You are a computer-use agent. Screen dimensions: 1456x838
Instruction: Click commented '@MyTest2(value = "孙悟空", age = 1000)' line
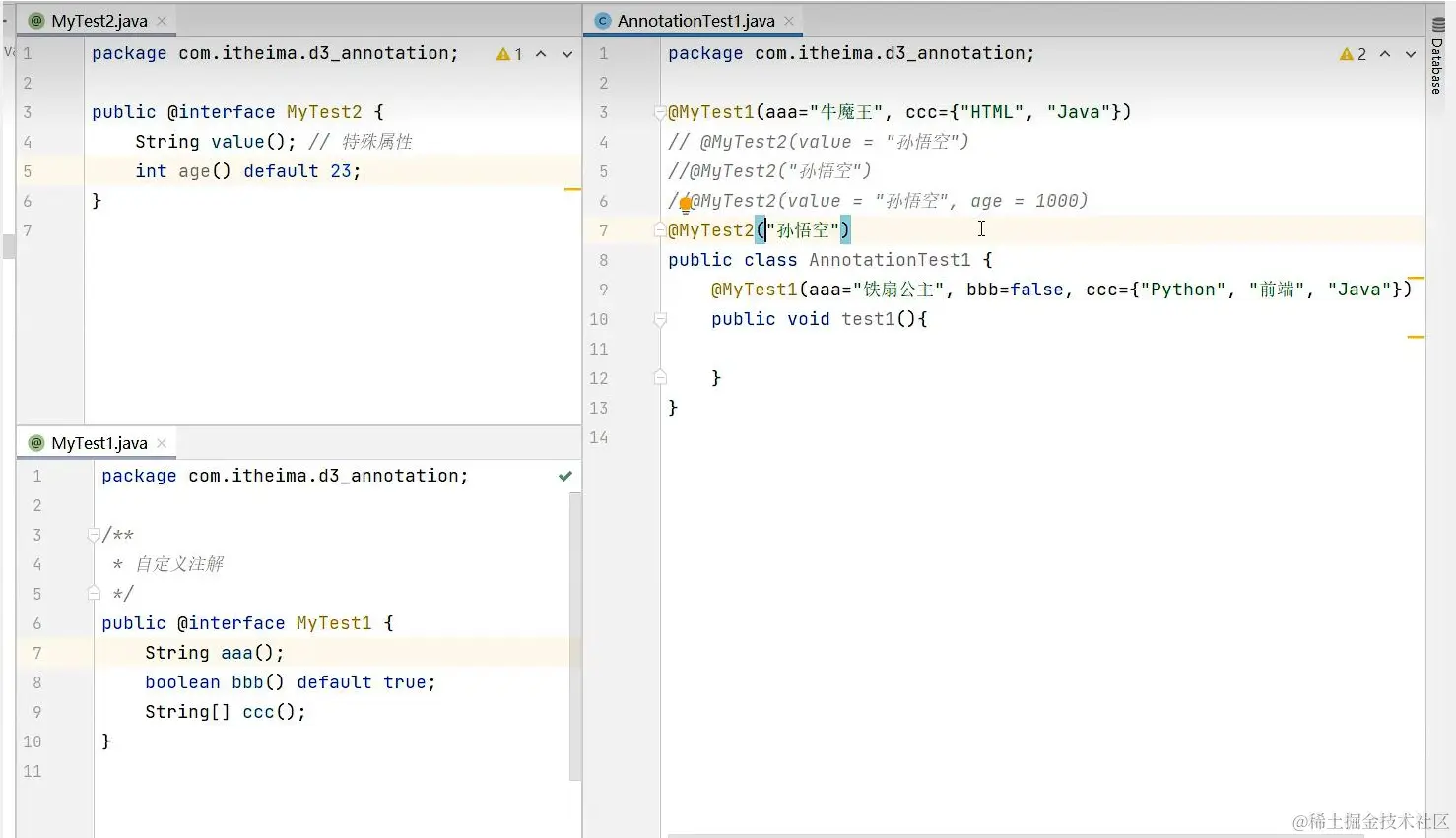click(x=878, y=201)
